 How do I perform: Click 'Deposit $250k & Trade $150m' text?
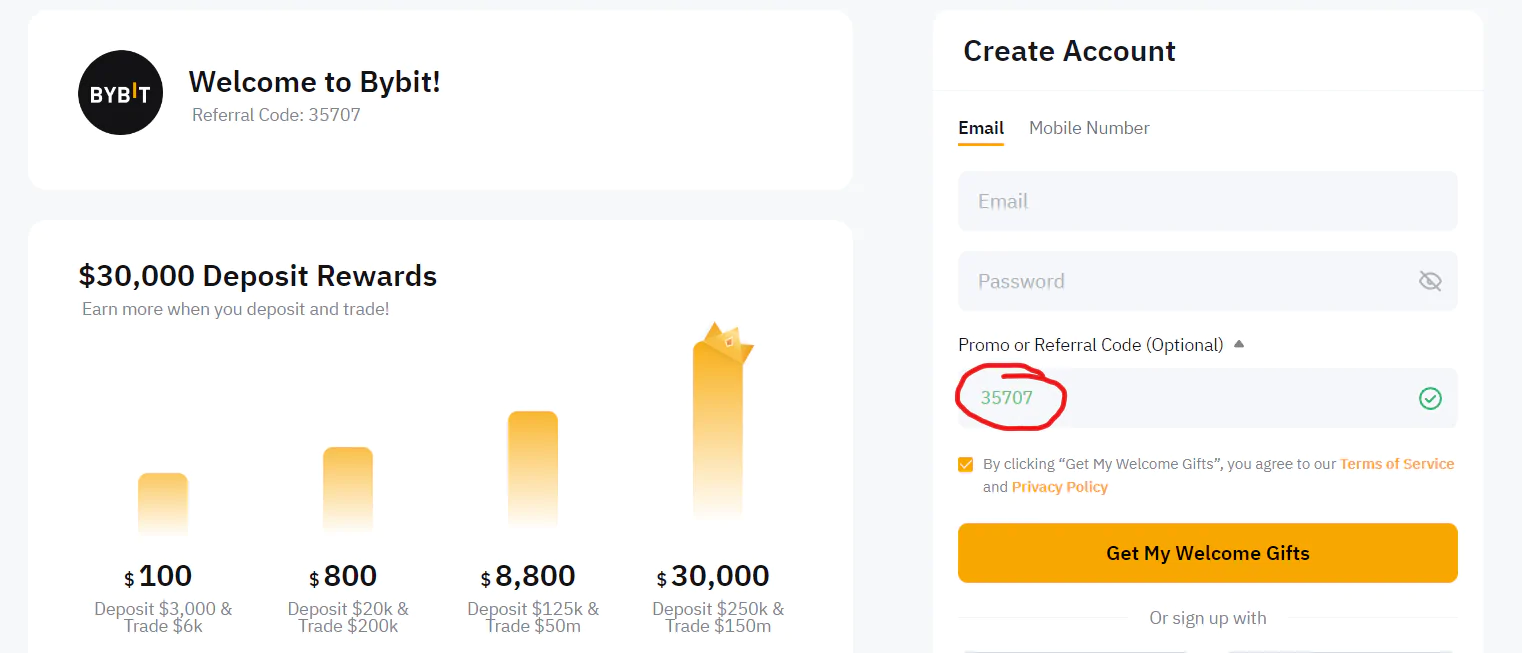718,617
